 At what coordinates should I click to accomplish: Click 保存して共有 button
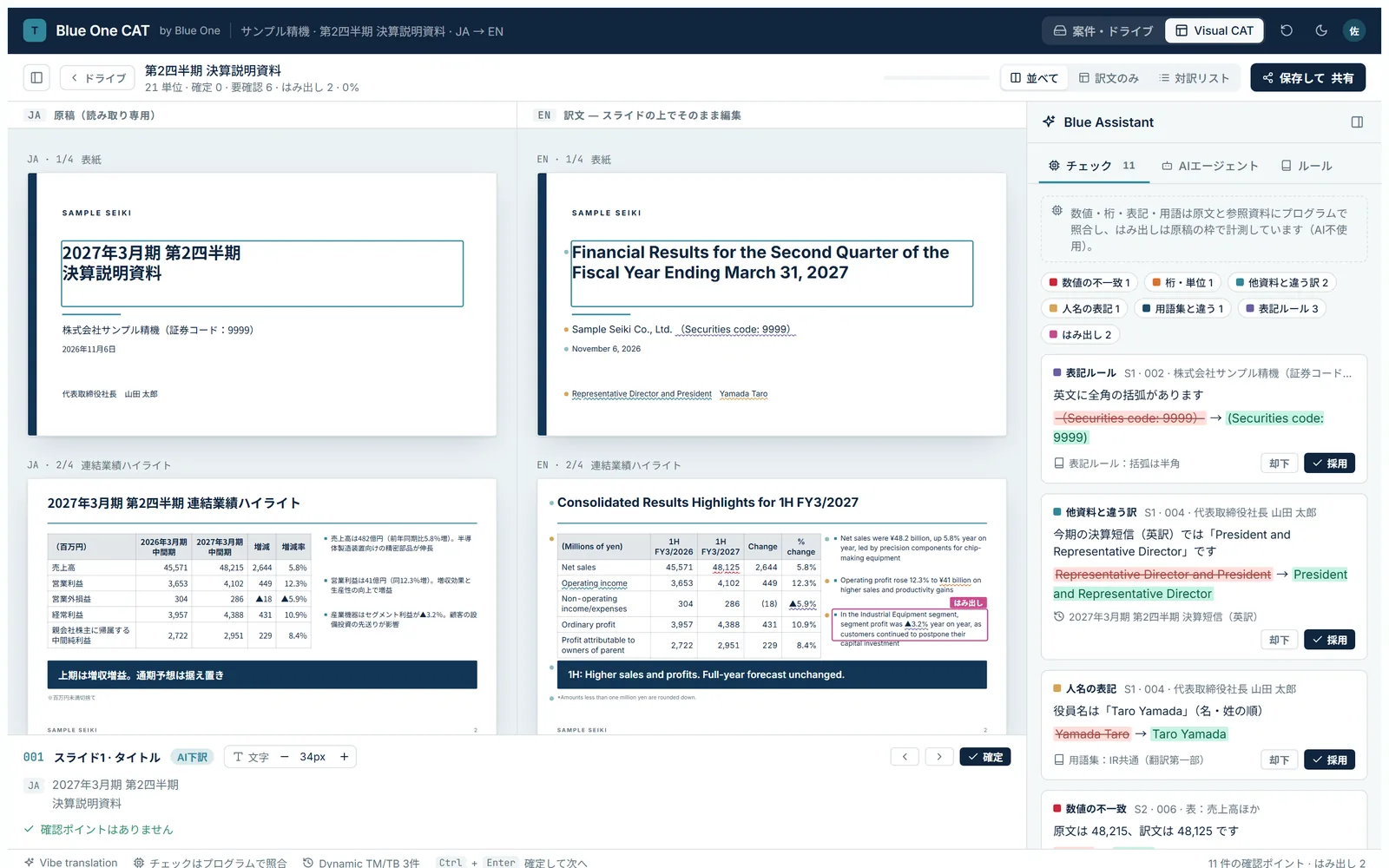(1307, 77)
